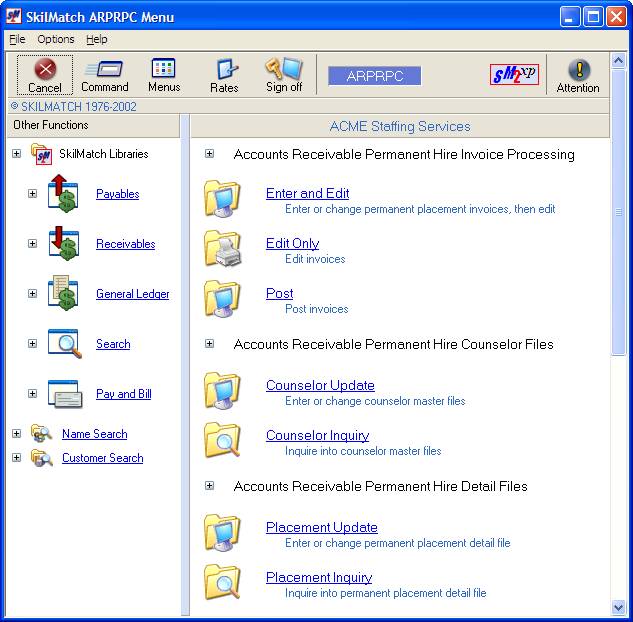
Task: Open the Receivables link
Action: [126, 244]
